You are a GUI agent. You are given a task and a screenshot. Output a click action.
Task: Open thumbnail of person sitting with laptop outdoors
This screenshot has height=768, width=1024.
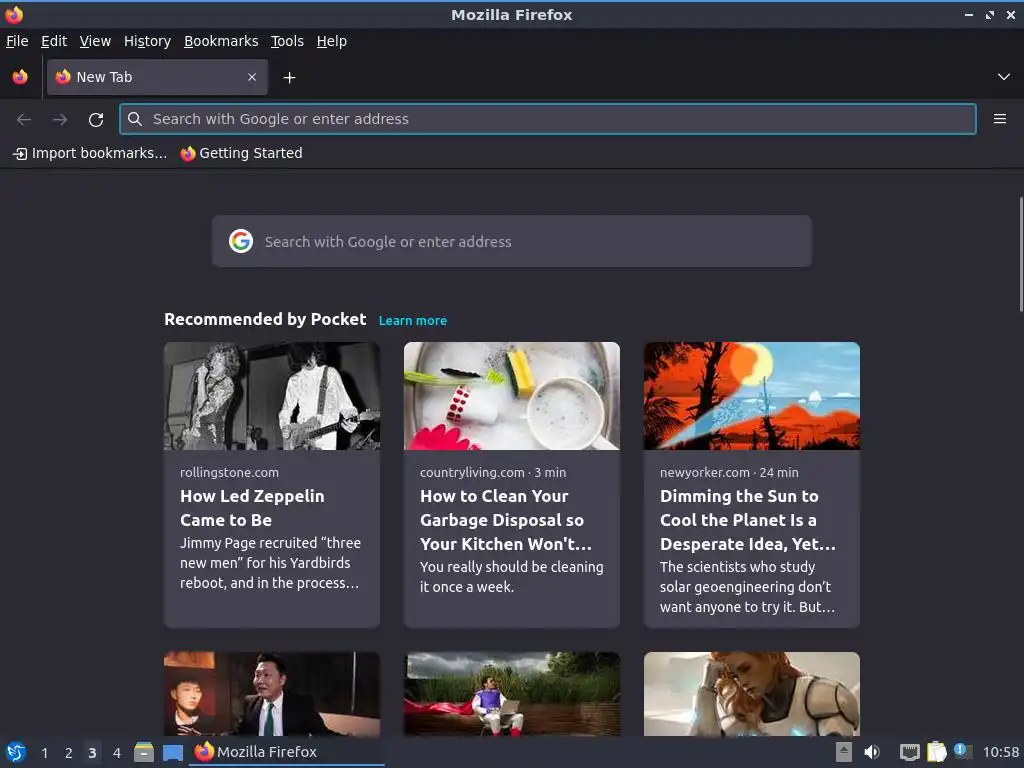tap(511, 694)
